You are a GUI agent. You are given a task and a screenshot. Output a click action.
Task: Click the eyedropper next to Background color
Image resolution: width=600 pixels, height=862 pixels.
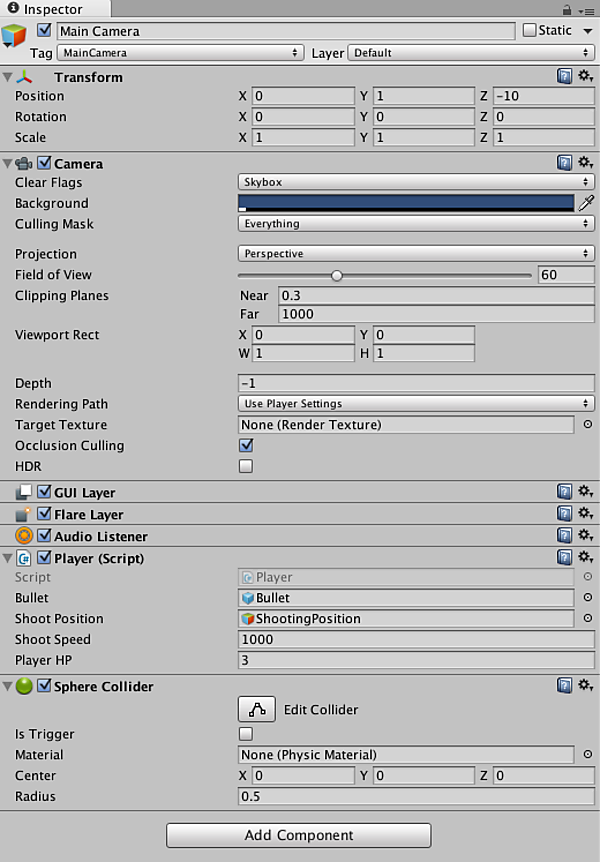pos(586,203)
